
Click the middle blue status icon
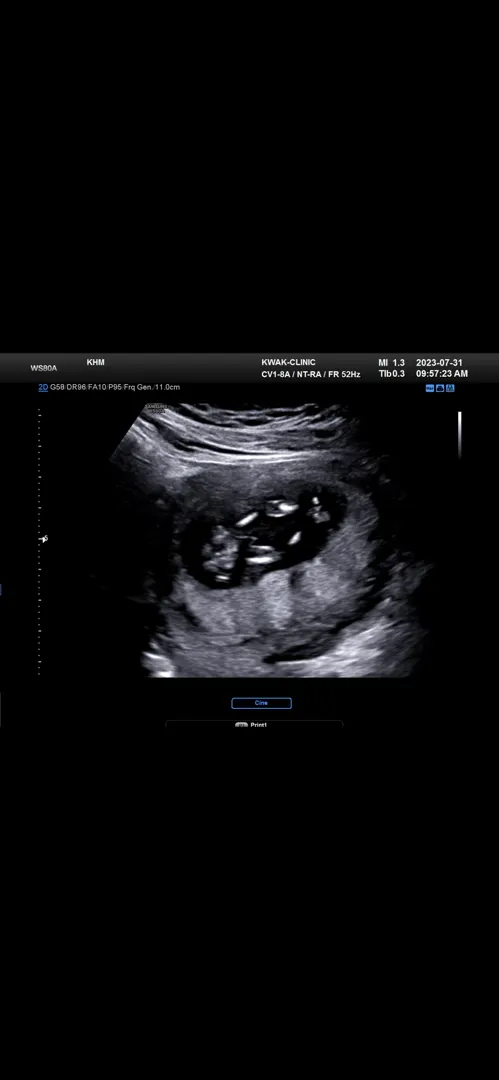pyautogui.click(x=440, y=388)
